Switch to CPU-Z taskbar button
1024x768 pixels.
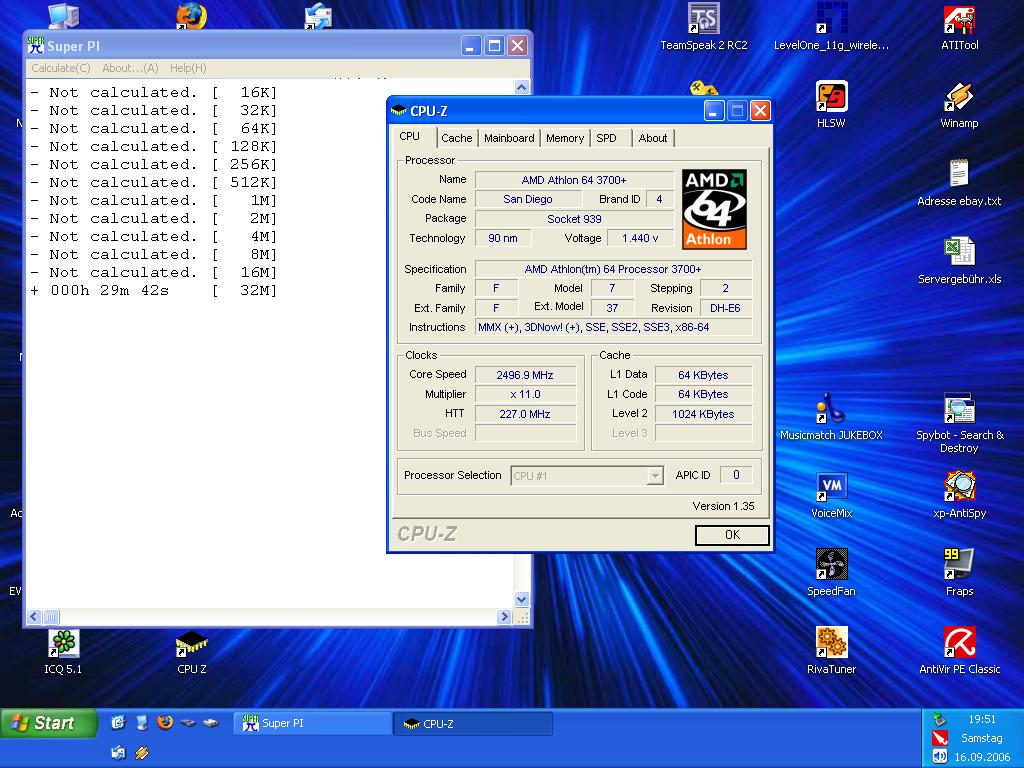click(473, 724)
